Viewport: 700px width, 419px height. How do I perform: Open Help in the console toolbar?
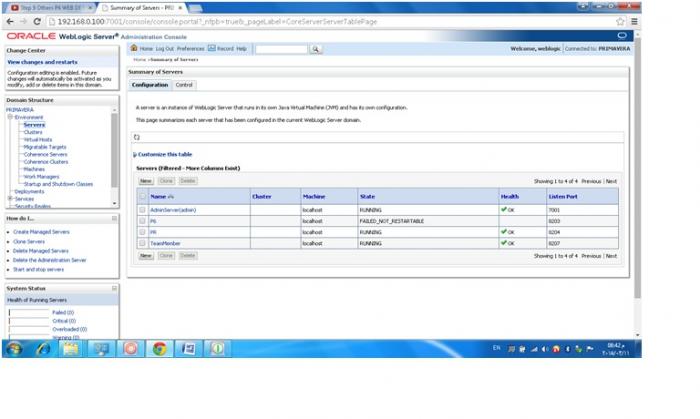241,49
